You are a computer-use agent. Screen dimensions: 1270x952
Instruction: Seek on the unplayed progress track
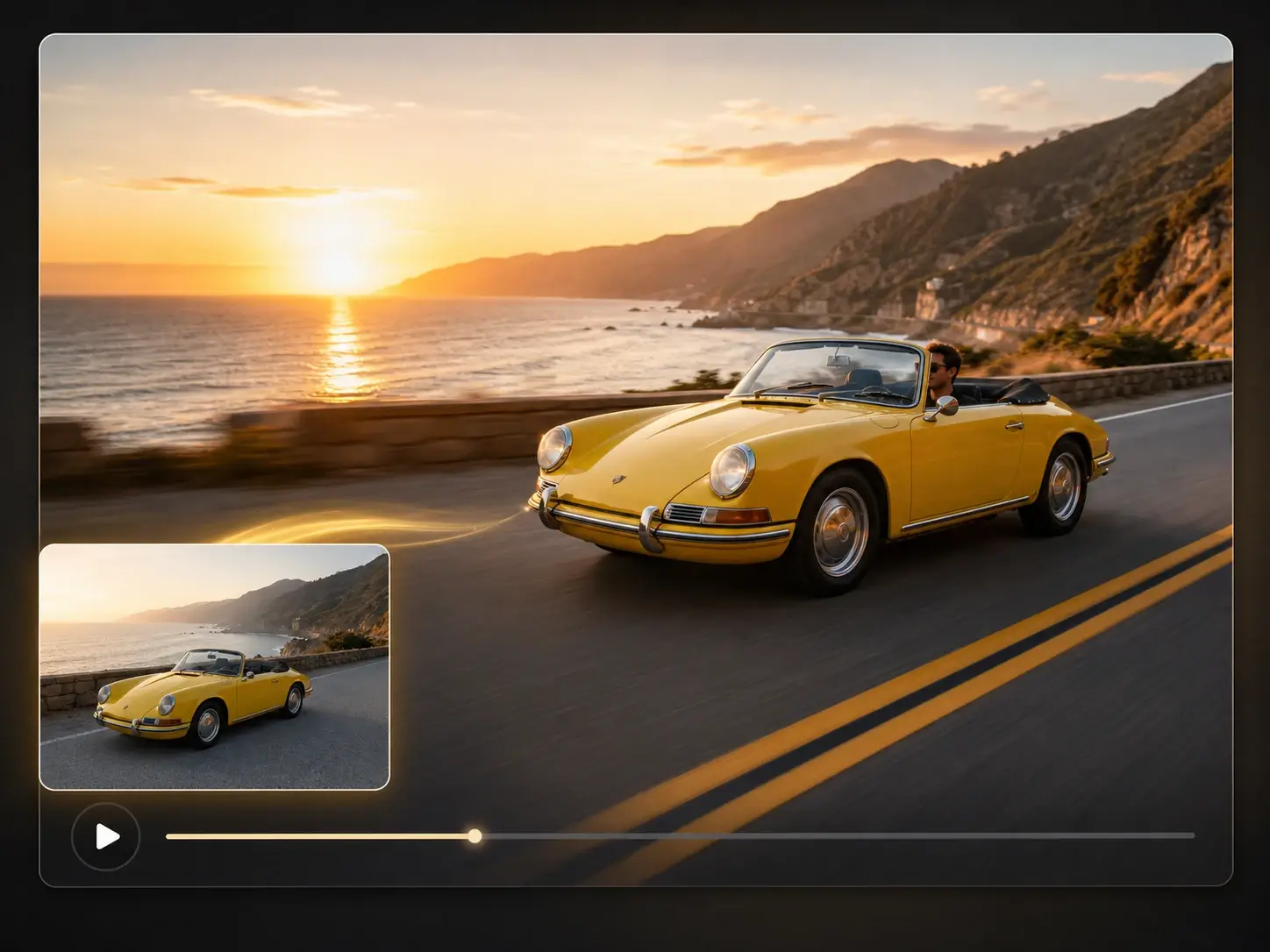pos(838,836)
